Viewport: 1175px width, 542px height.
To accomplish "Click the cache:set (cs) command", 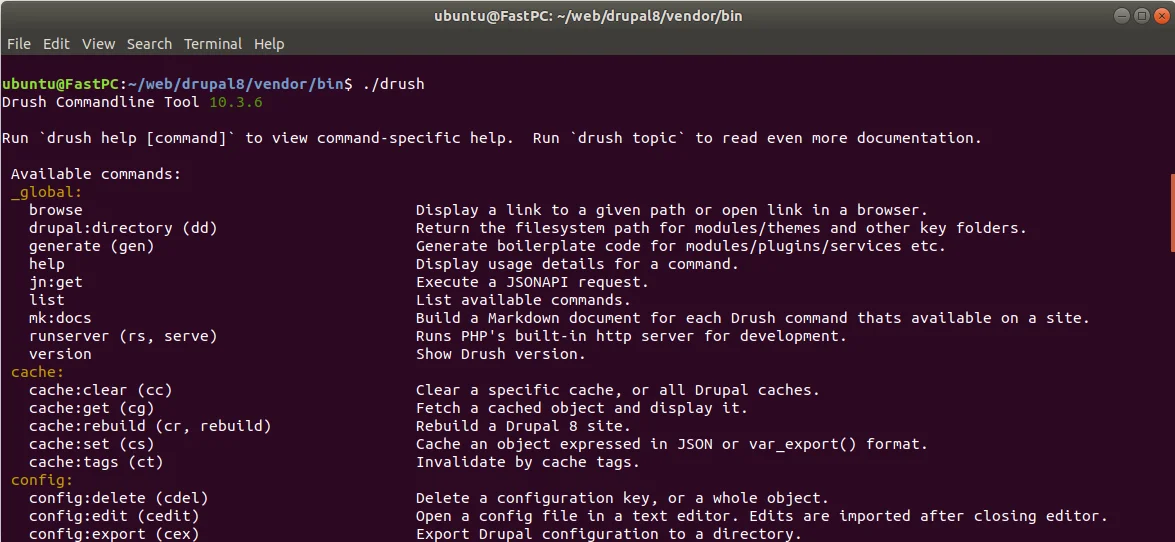I will 91,444.
